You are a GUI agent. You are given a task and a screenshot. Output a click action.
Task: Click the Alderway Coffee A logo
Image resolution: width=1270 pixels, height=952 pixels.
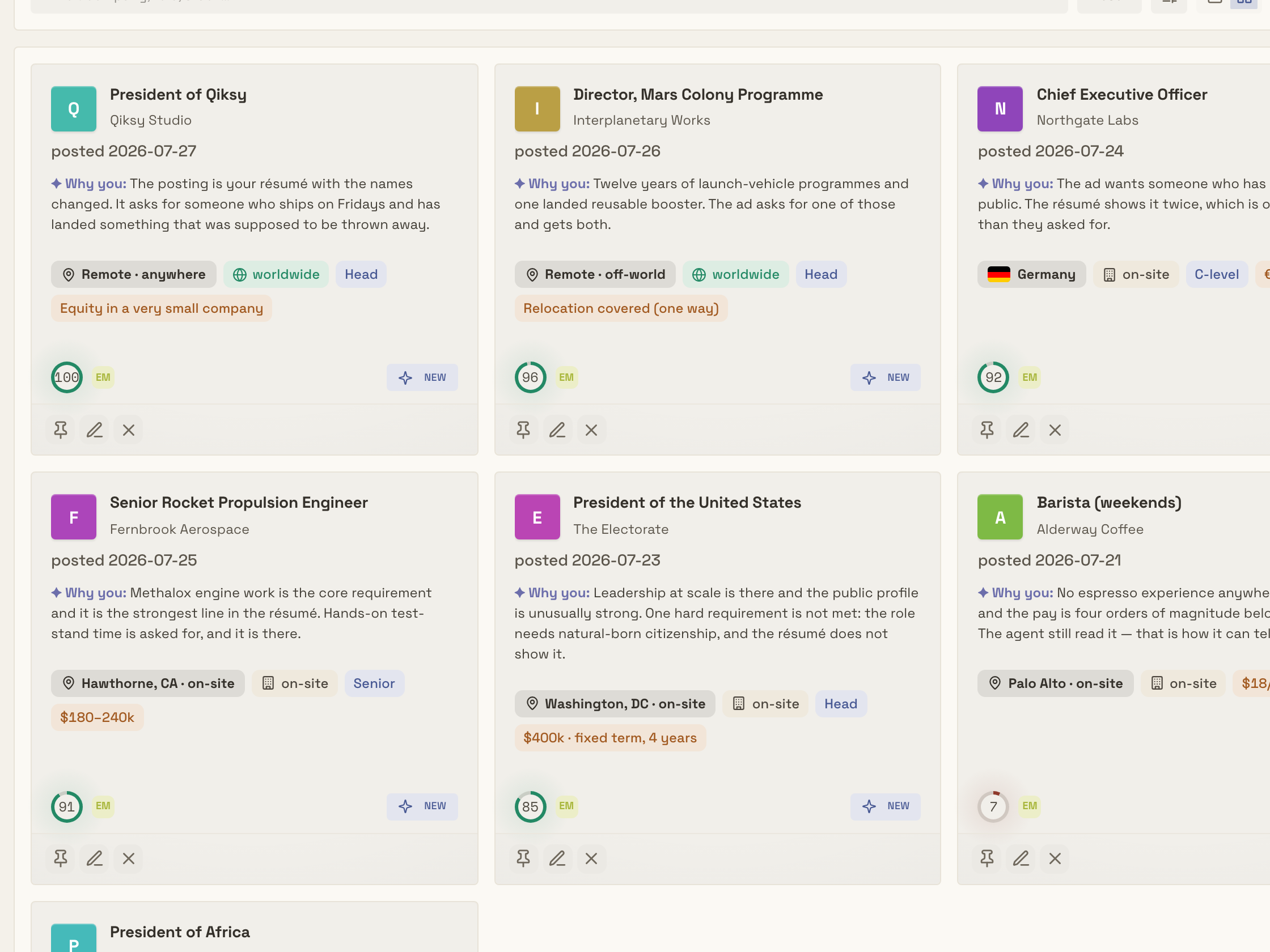point(1000,517)
